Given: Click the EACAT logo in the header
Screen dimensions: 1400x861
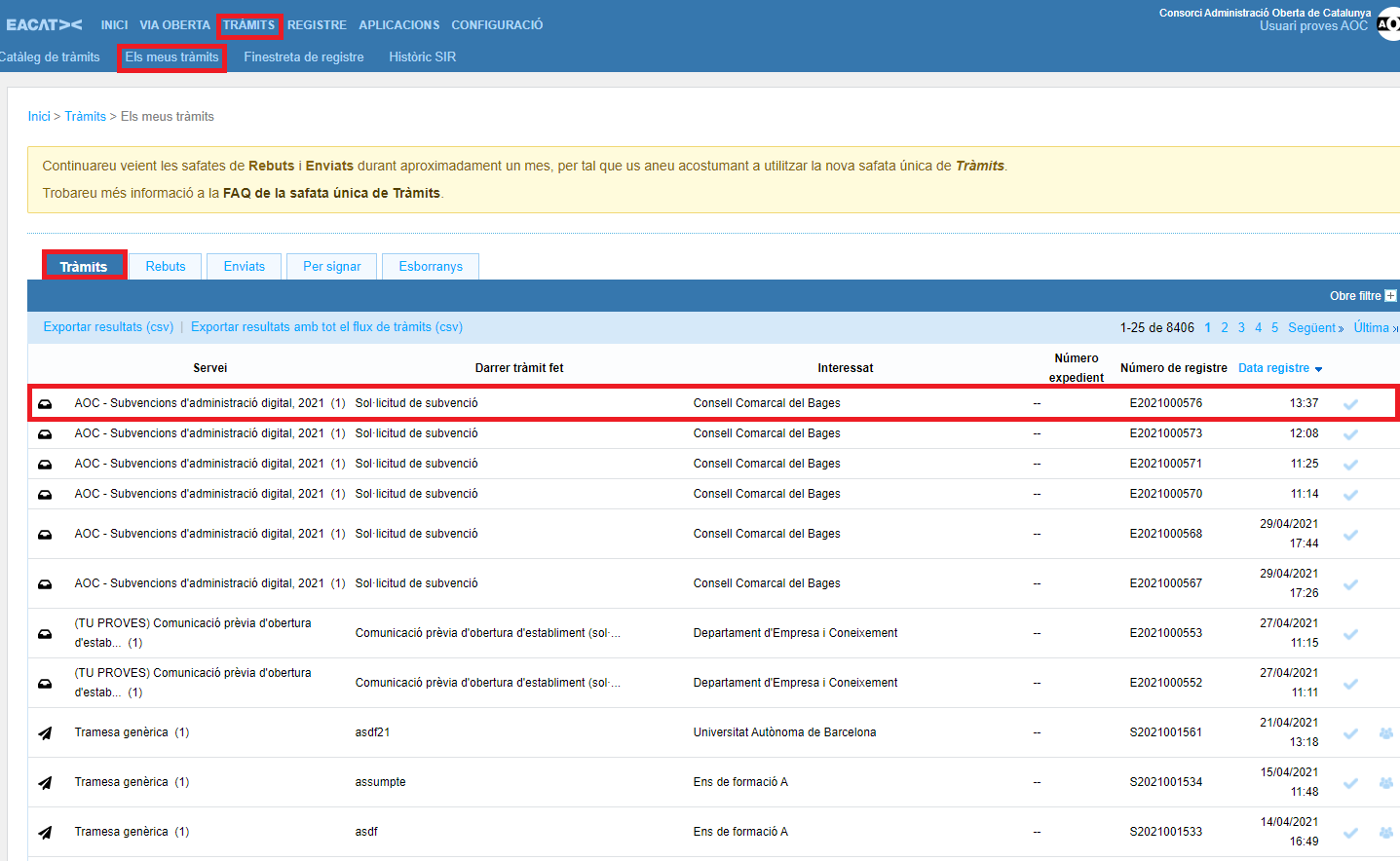Looking at the screenshot, I should click(44, 24).
